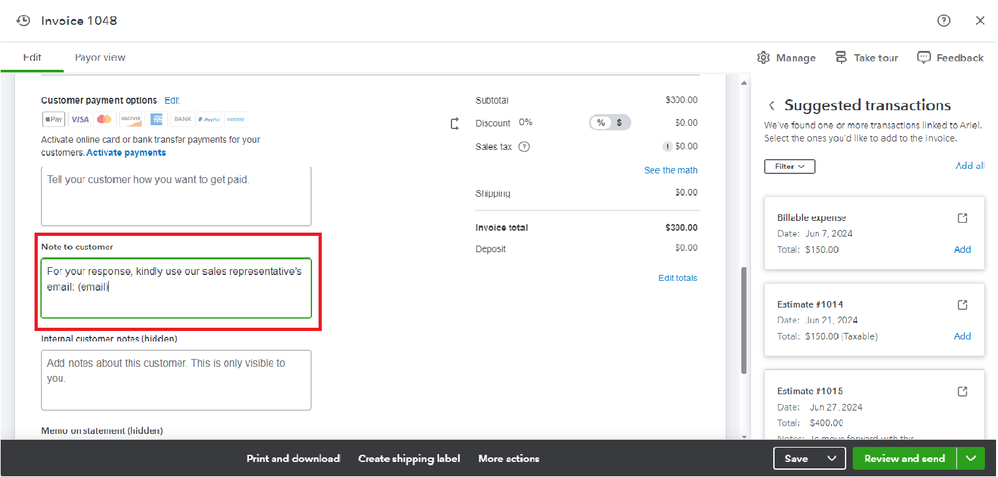This screenshot has height=477, width=998.
Task: Switch to the Payor view tab
Action: click(x=100, y=58)
